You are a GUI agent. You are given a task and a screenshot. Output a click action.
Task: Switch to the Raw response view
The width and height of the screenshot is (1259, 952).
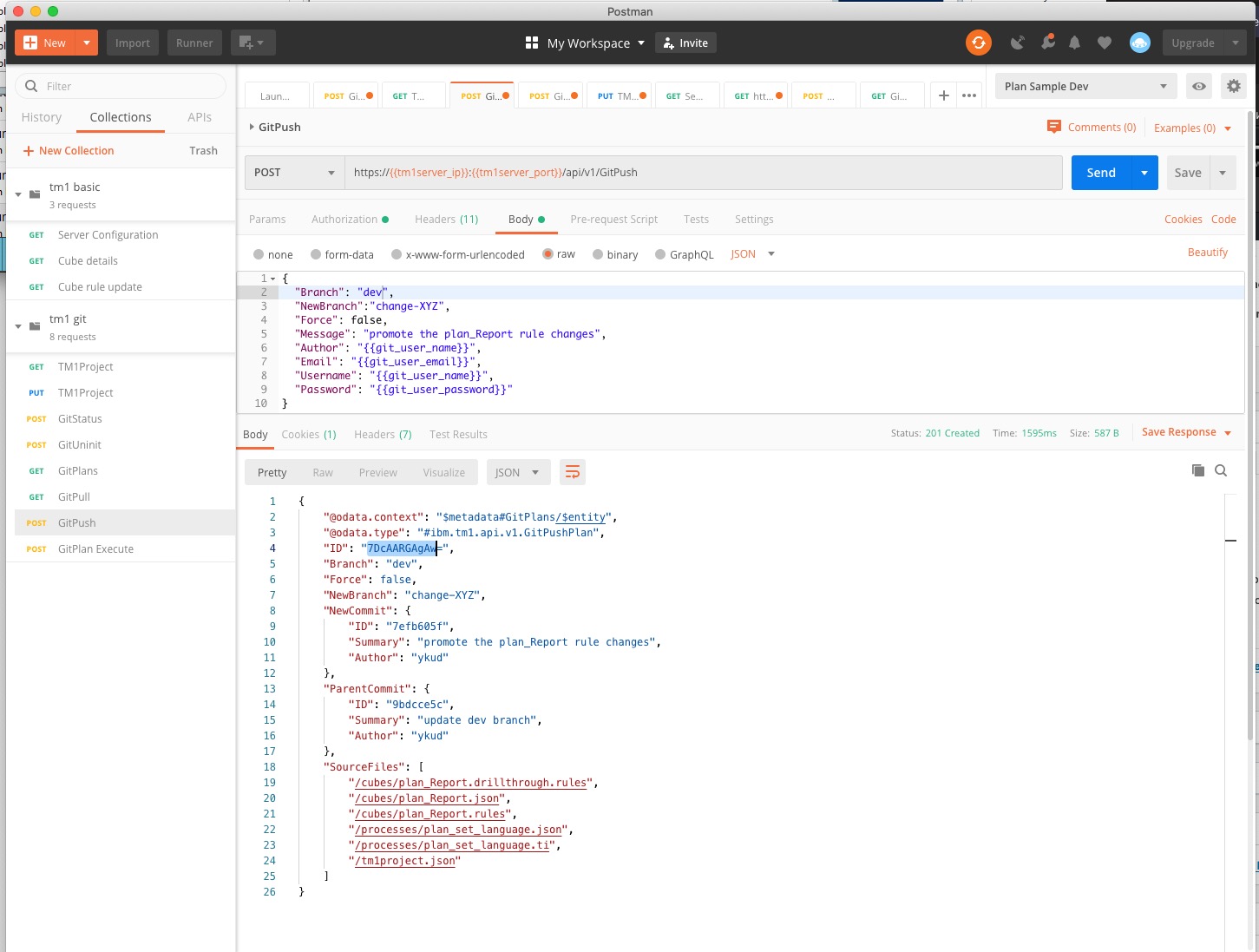point(323,473)
